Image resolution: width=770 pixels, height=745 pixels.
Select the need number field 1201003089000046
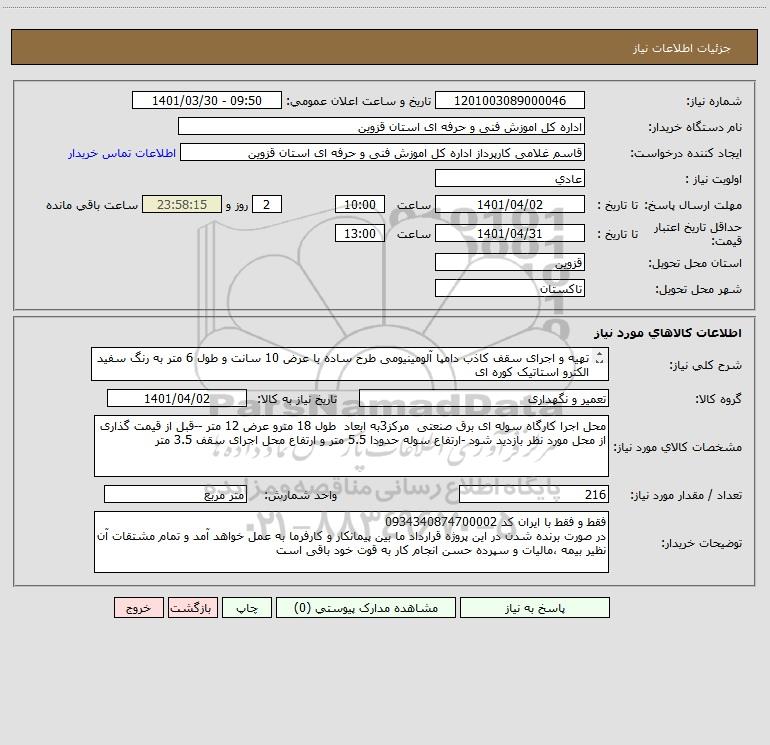[x=510, y=100]
